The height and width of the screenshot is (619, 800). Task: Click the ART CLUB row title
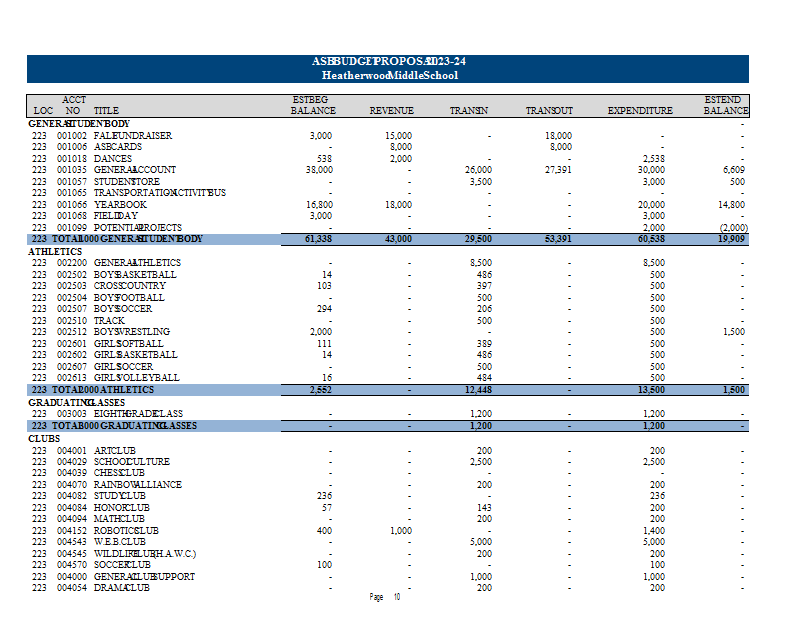click(115, 451)
